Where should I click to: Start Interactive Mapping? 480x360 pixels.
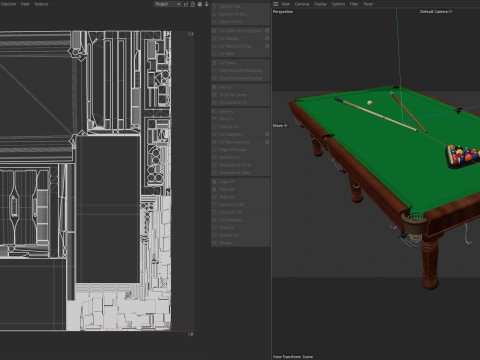240,70
